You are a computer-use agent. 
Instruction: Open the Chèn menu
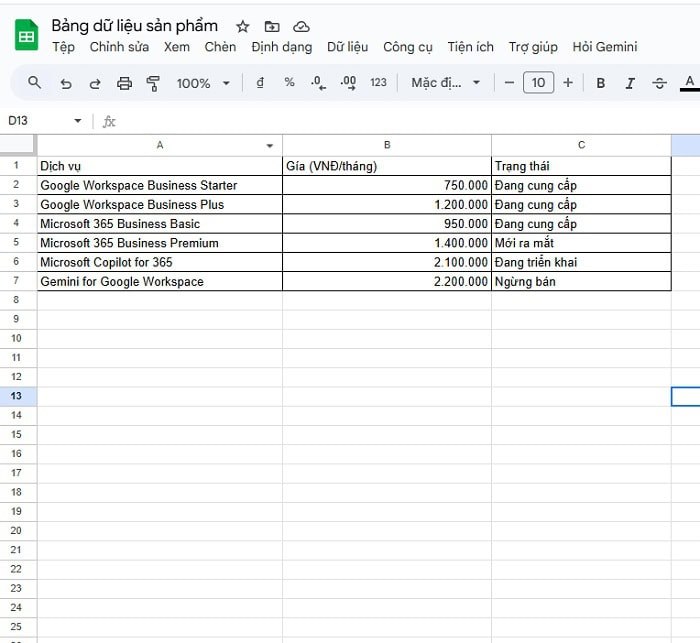pyautogui.click(x=220, y=47)
